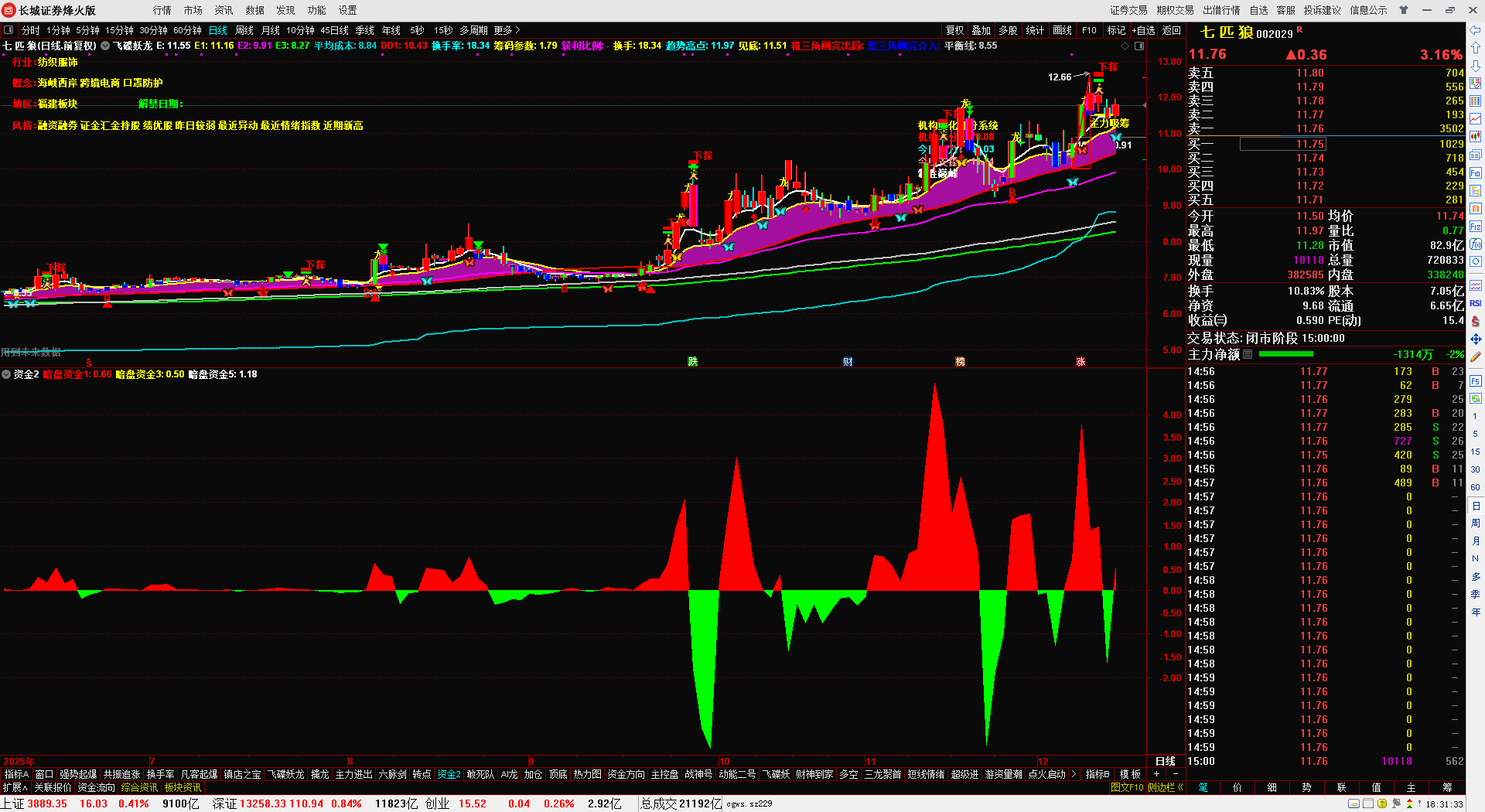Viewport: 1485px width, 812px height.
Task: Collapse the 侧边栏 sidebar toggle
Action: (x=1166, y=787)
